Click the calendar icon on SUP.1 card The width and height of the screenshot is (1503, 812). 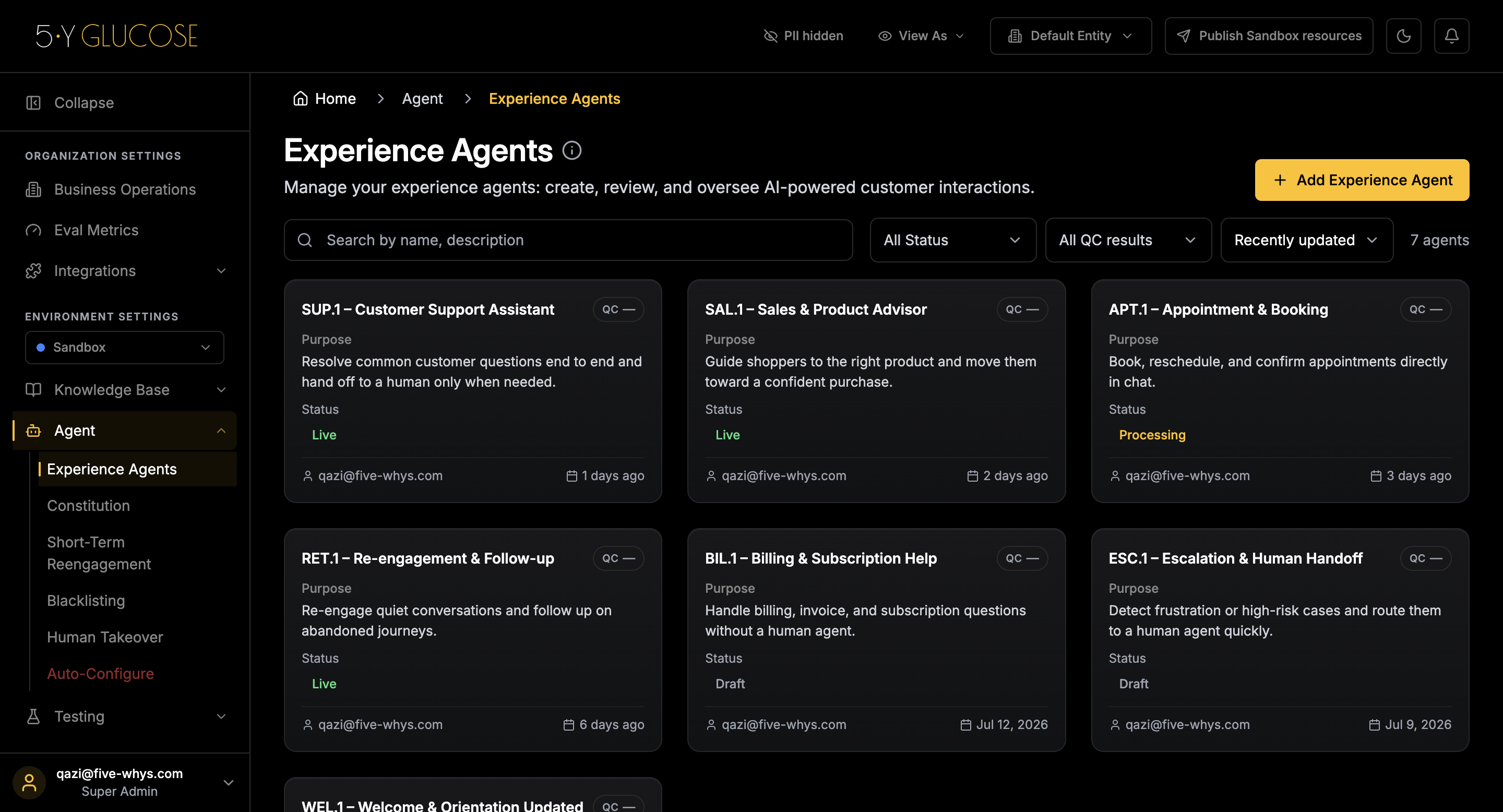[571, 476]
